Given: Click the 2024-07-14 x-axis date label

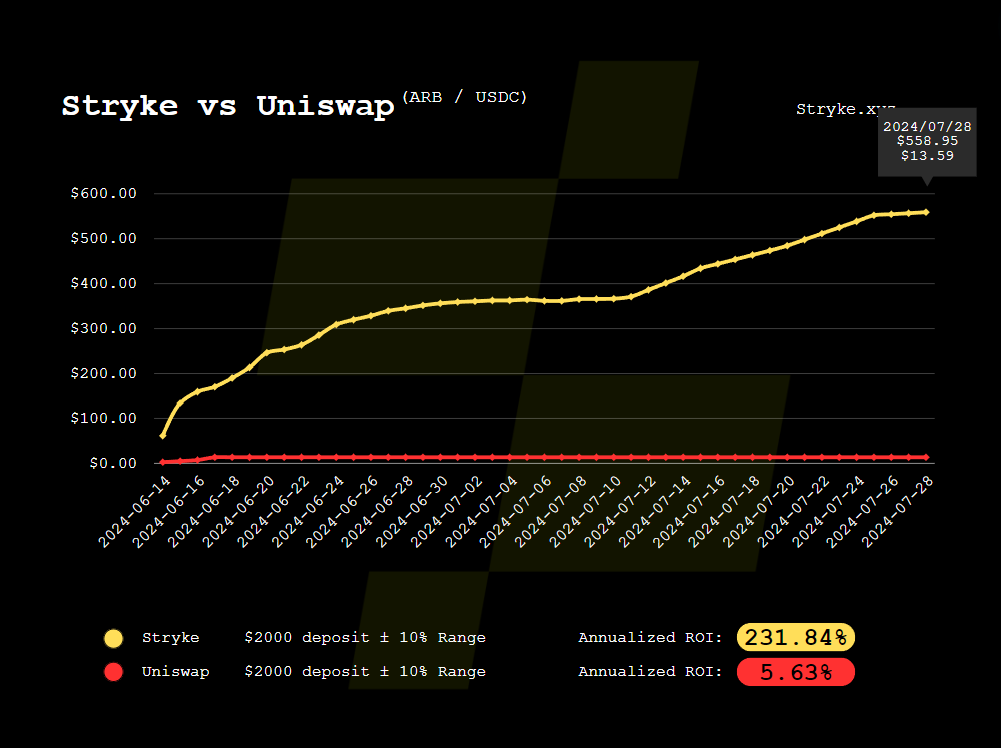Looking at the screenshot, I should click(x=655, y=511).
